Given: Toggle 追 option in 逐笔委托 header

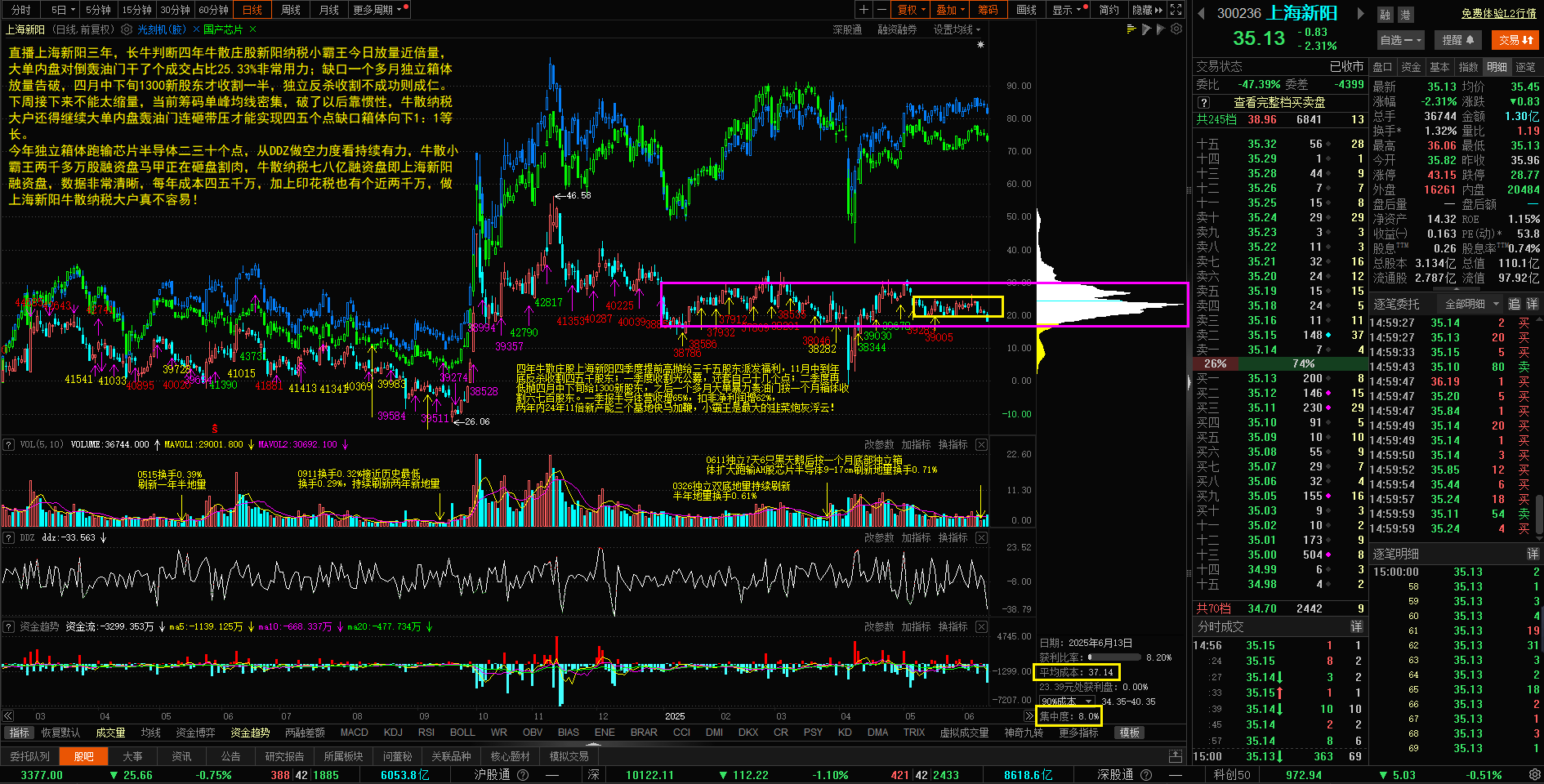Looking at the screenshot, I should tap(1514, 304).
